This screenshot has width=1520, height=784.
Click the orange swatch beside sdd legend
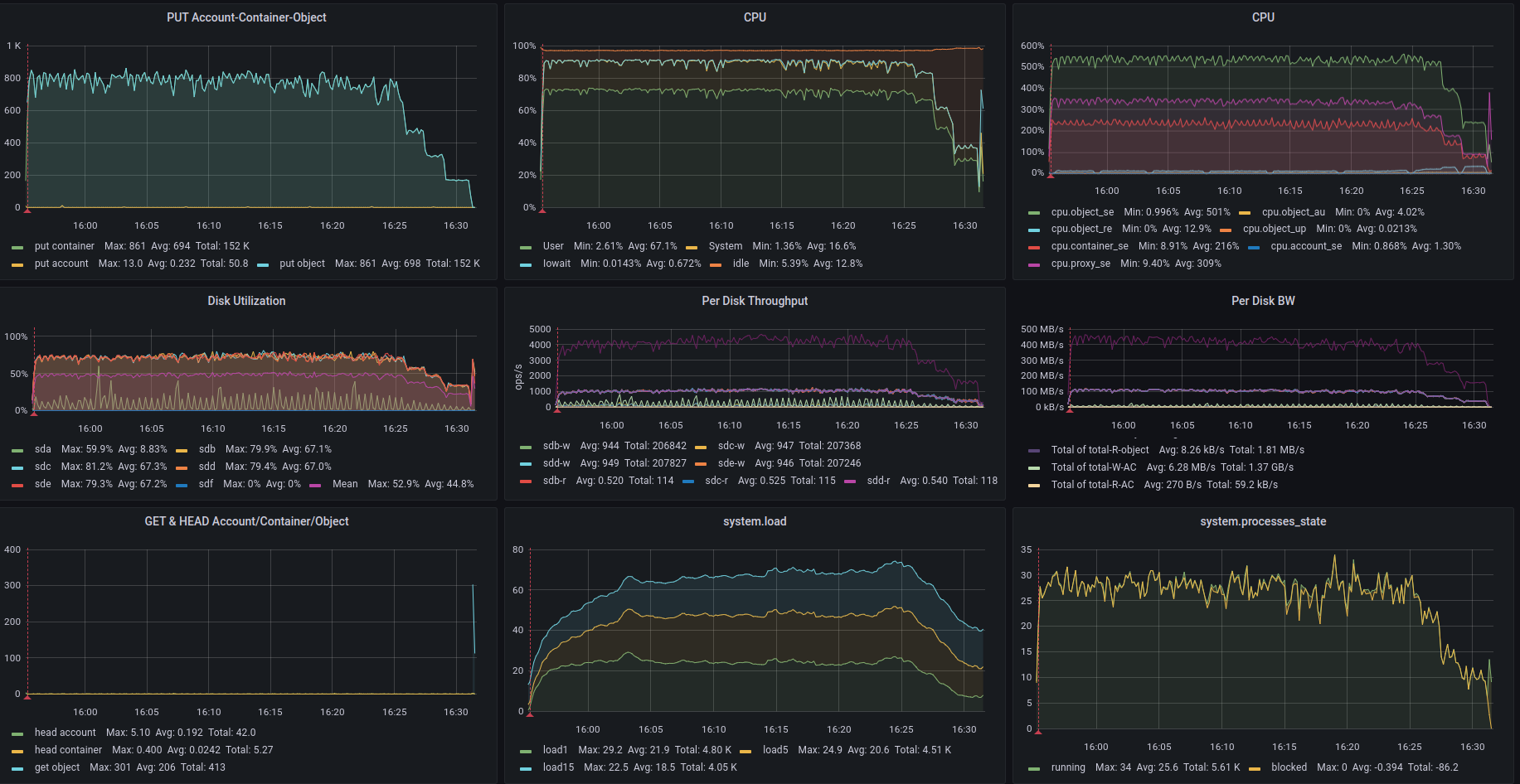(182, 467)
